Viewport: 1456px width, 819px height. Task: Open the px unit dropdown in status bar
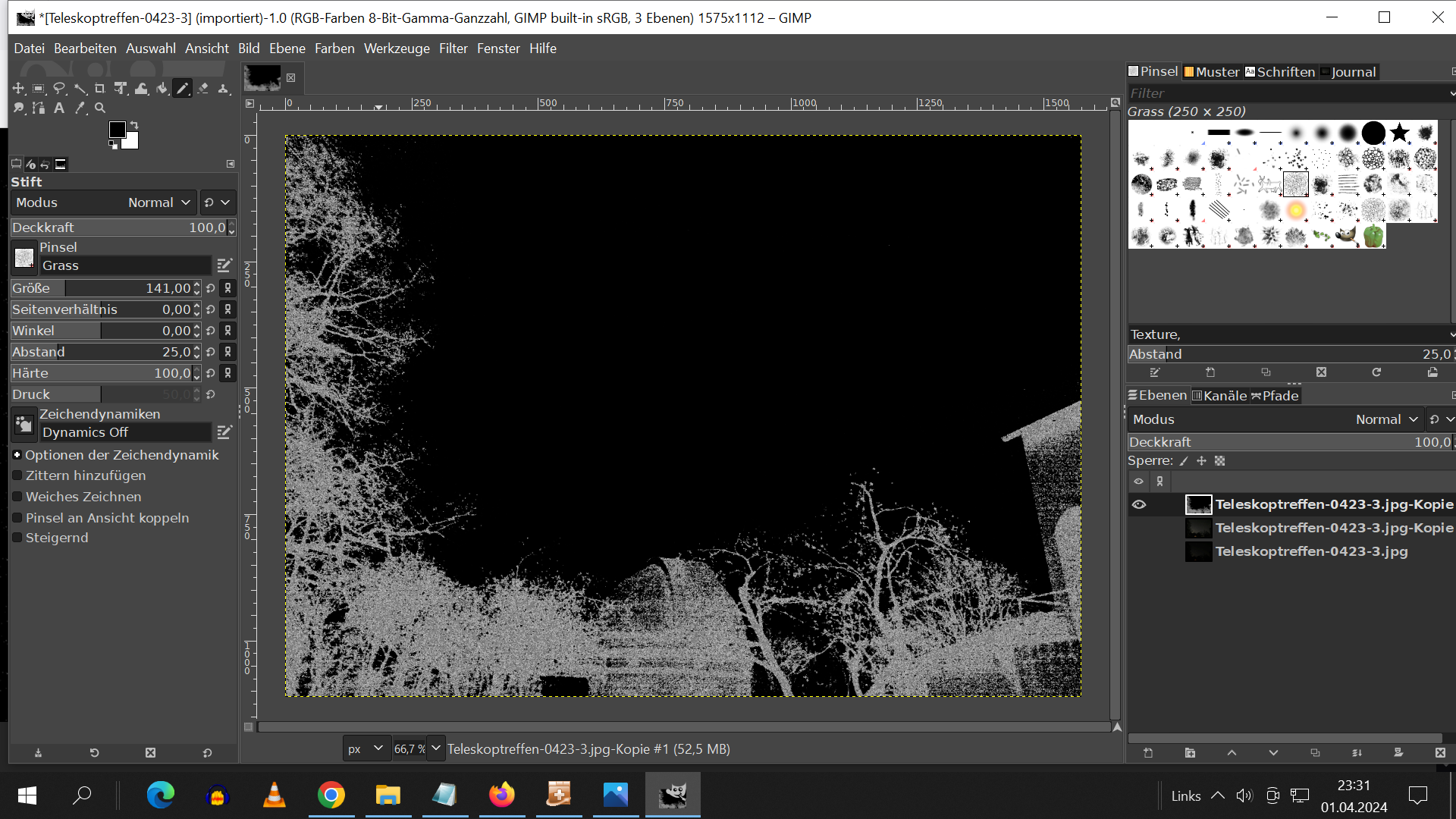point(367,749)
